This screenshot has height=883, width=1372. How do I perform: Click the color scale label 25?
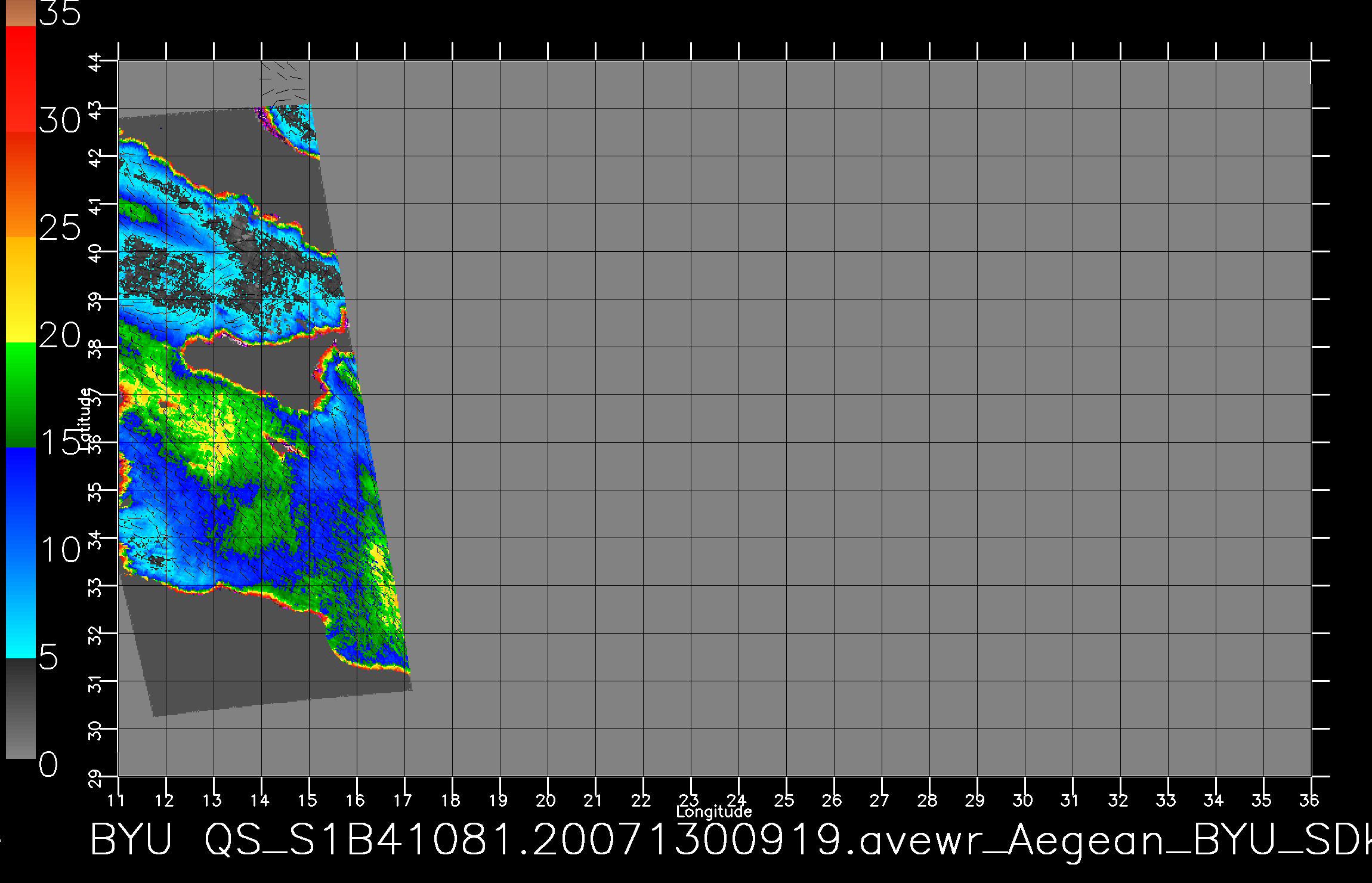60,228
